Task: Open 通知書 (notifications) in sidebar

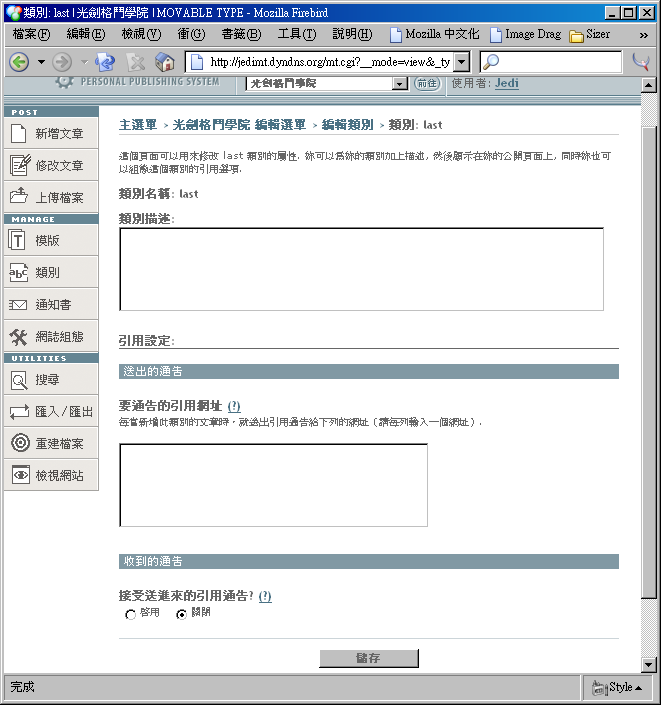Action: point(51,304)
